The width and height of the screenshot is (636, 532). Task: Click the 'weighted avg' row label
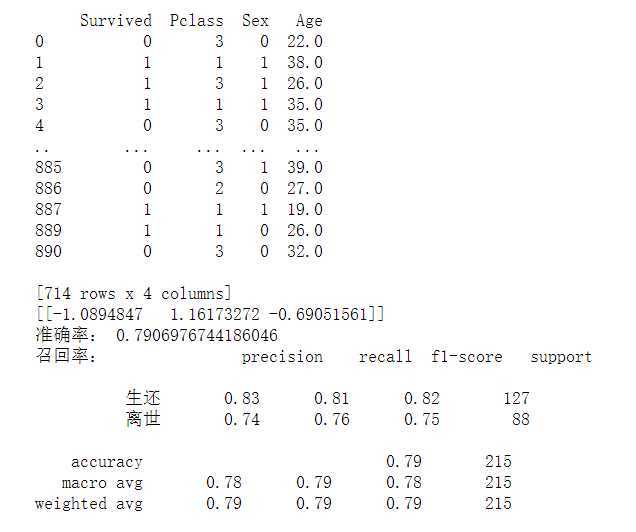88,503
